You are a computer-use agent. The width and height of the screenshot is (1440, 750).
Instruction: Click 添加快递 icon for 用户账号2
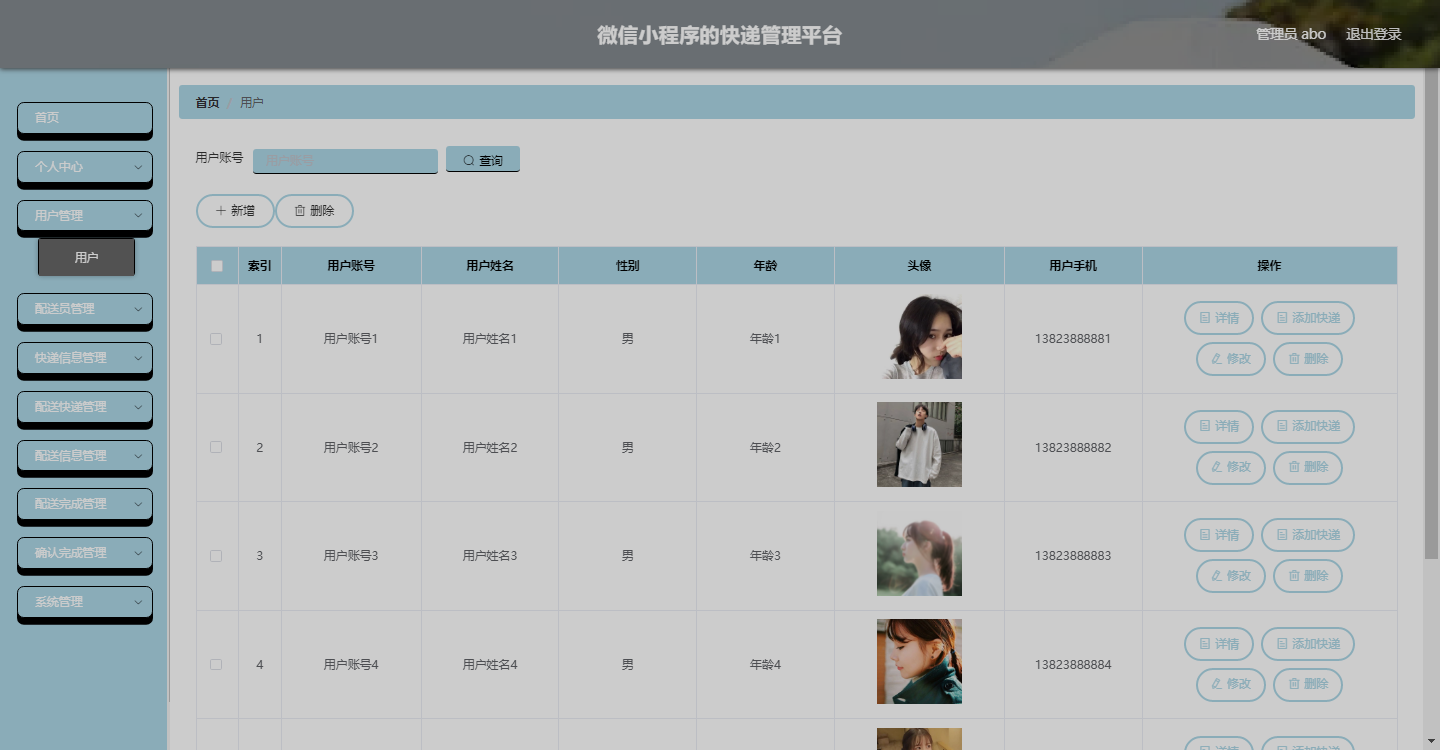[1282, 426]
